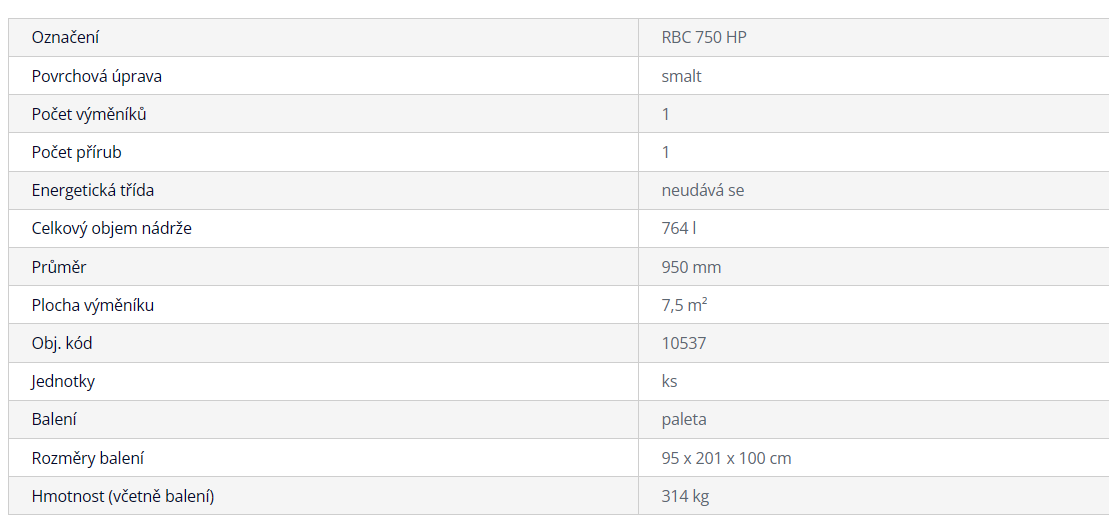Screen dimensions: 1109x524
Task: Click the "Energetická třída" label
Action: [x=92, y=190]
